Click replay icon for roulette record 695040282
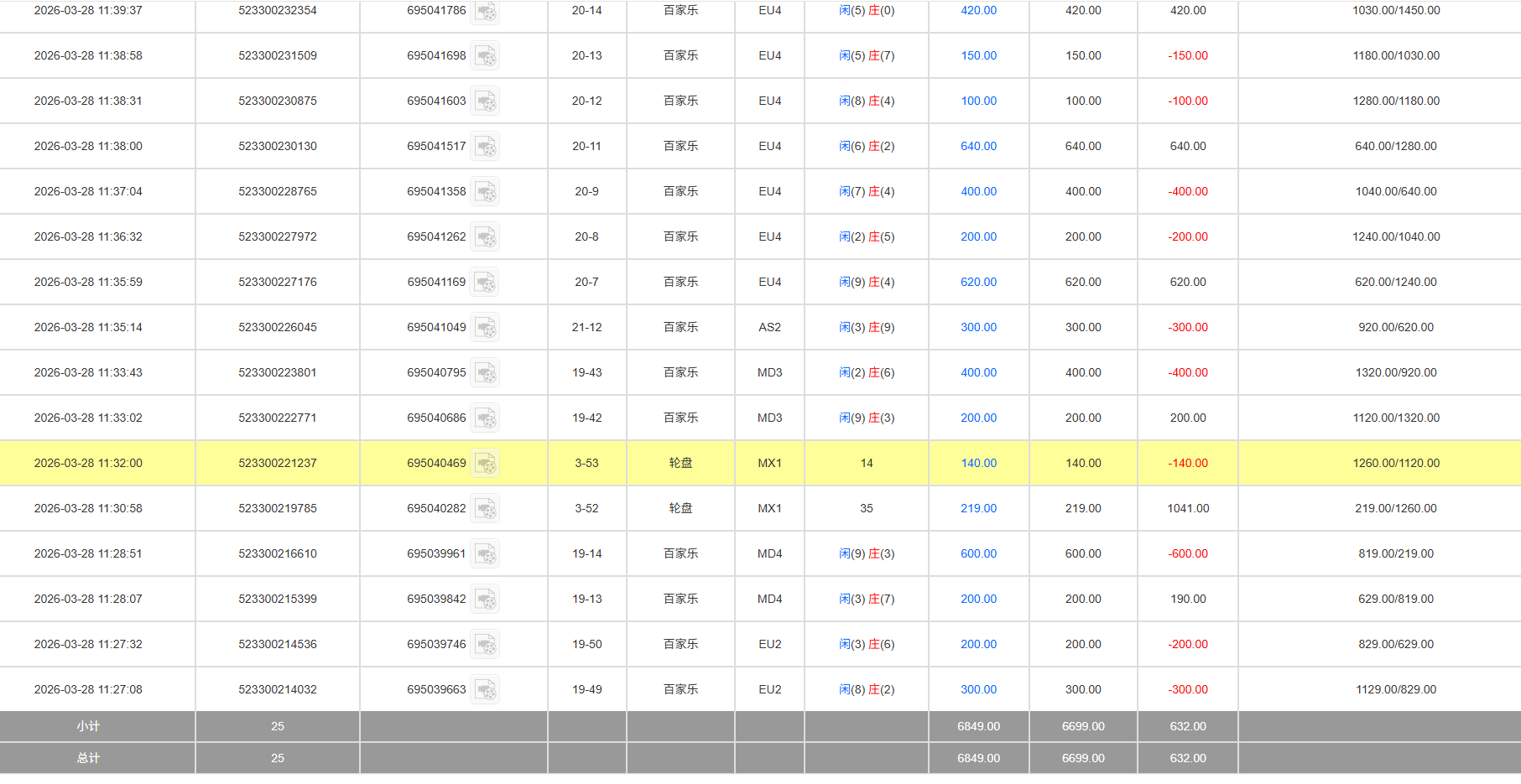This screenshot has width=1521, height=784. [485, 509]
